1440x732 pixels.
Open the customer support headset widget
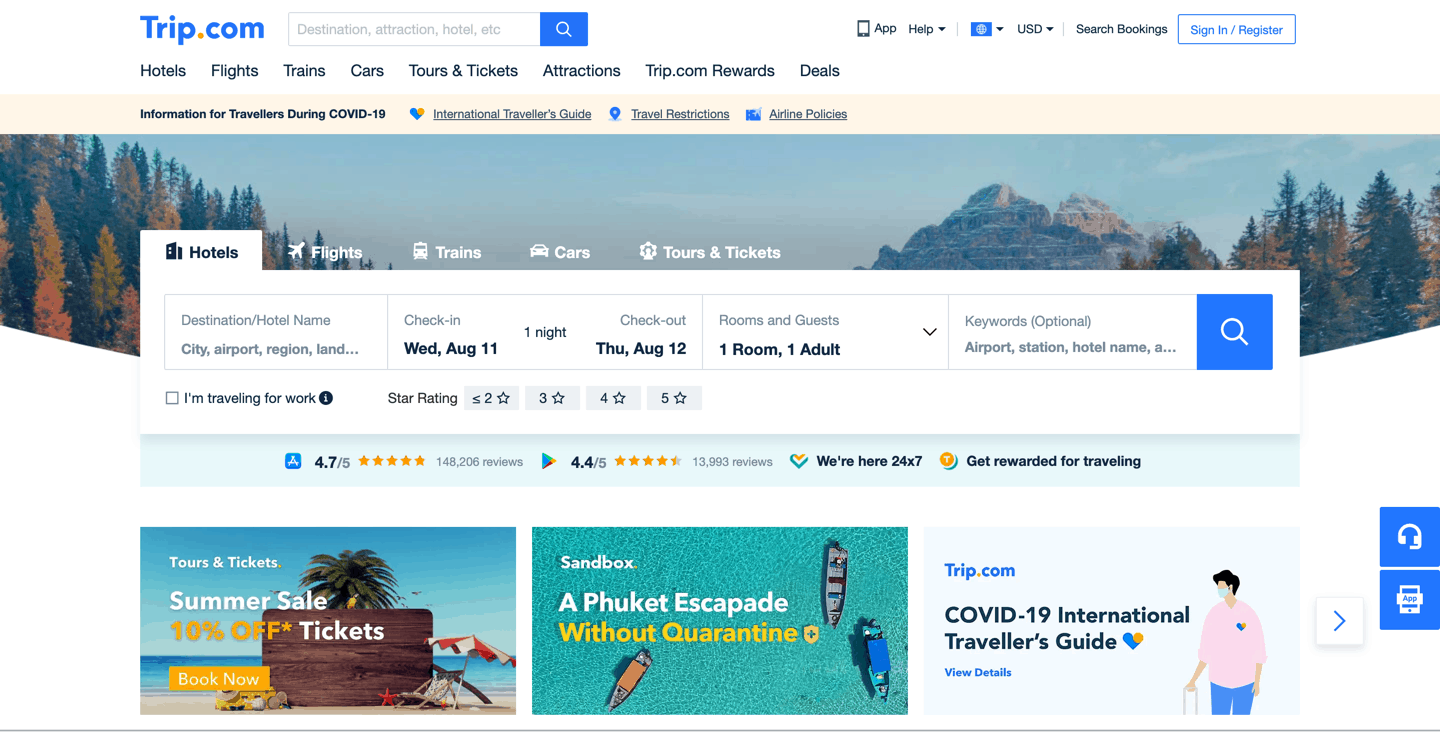(1410, 537)
